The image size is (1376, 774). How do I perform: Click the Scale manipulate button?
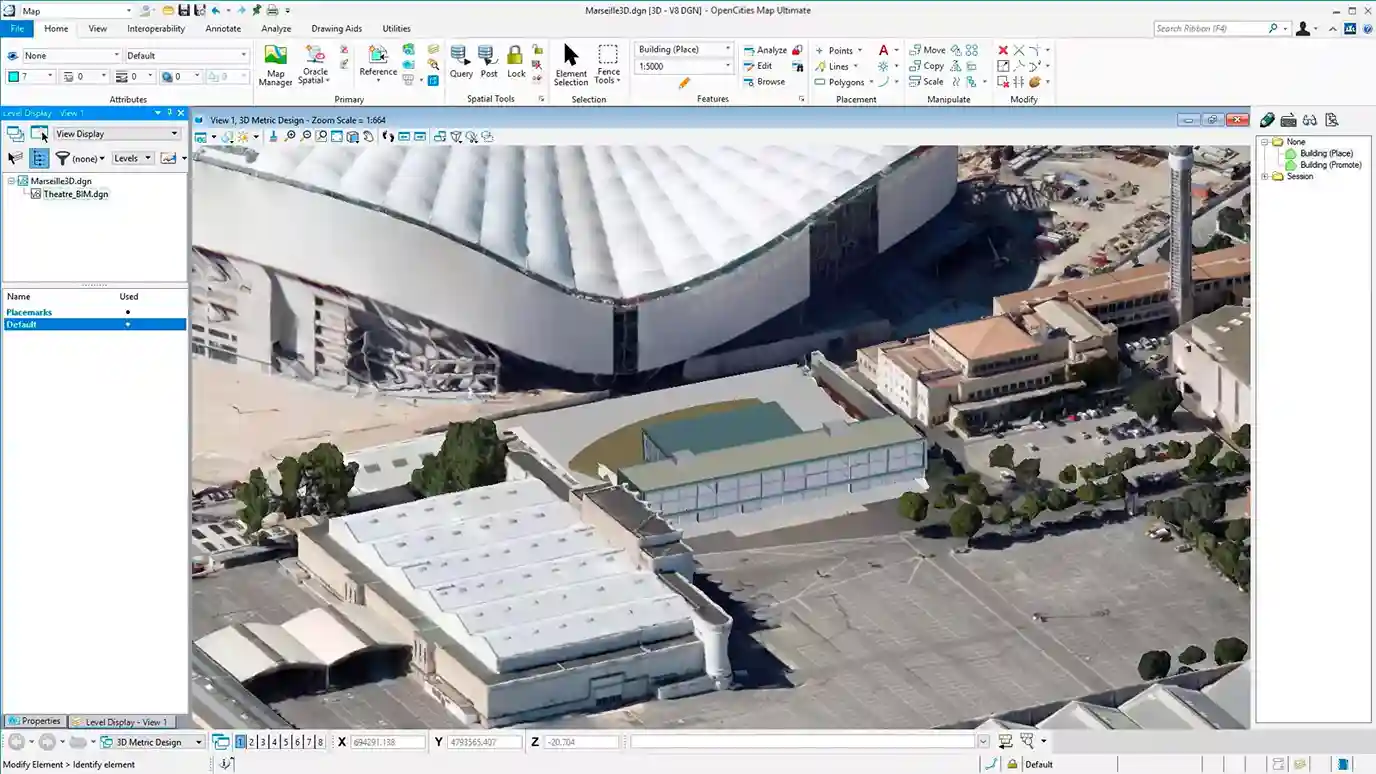coord(927,82)
